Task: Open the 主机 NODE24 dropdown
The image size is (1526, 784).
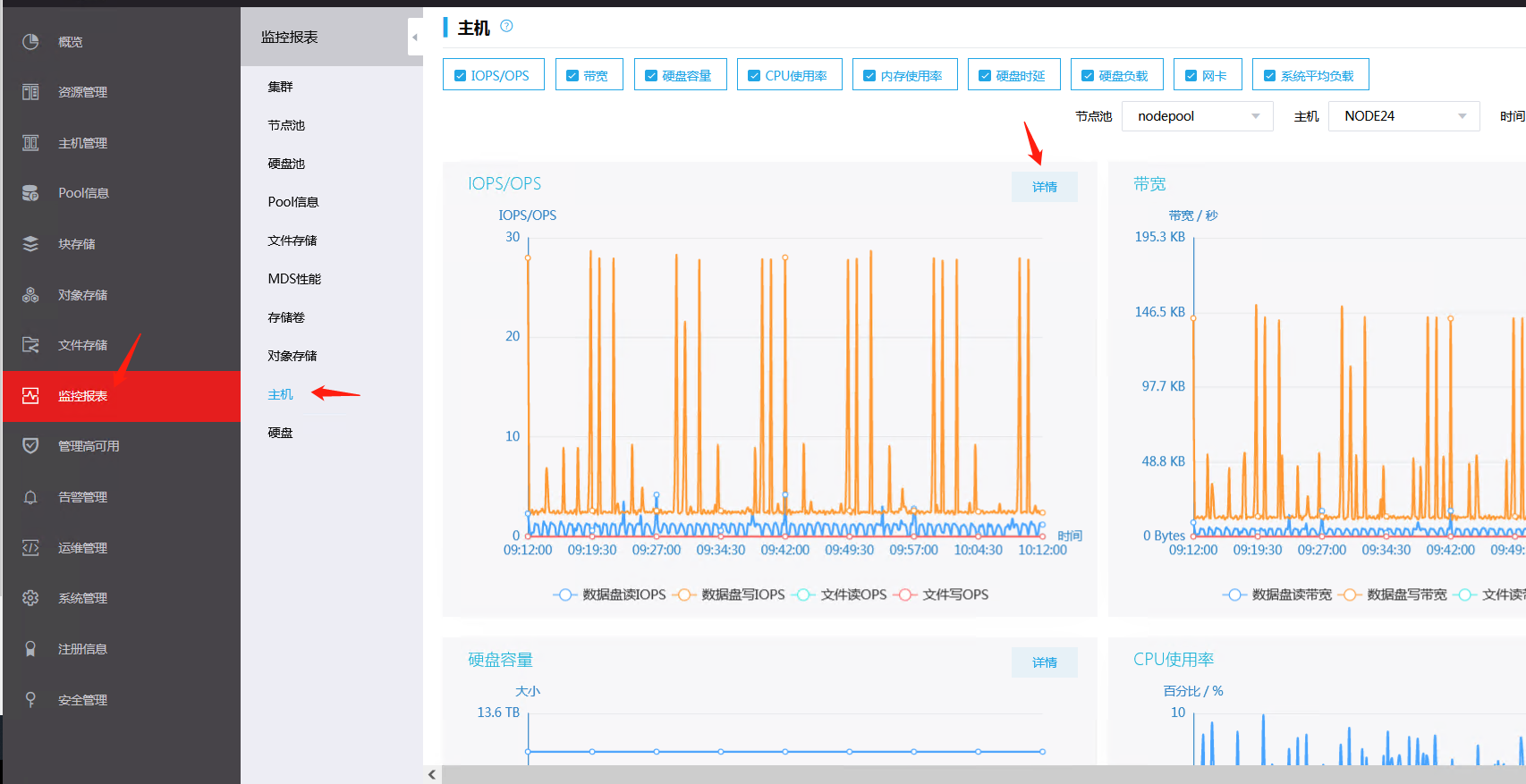Action: click(x=1404, y=116)
